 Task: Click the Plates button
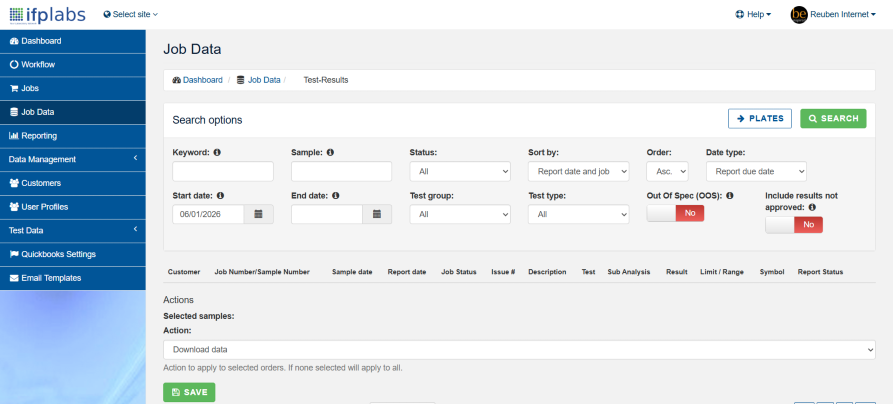760,119
